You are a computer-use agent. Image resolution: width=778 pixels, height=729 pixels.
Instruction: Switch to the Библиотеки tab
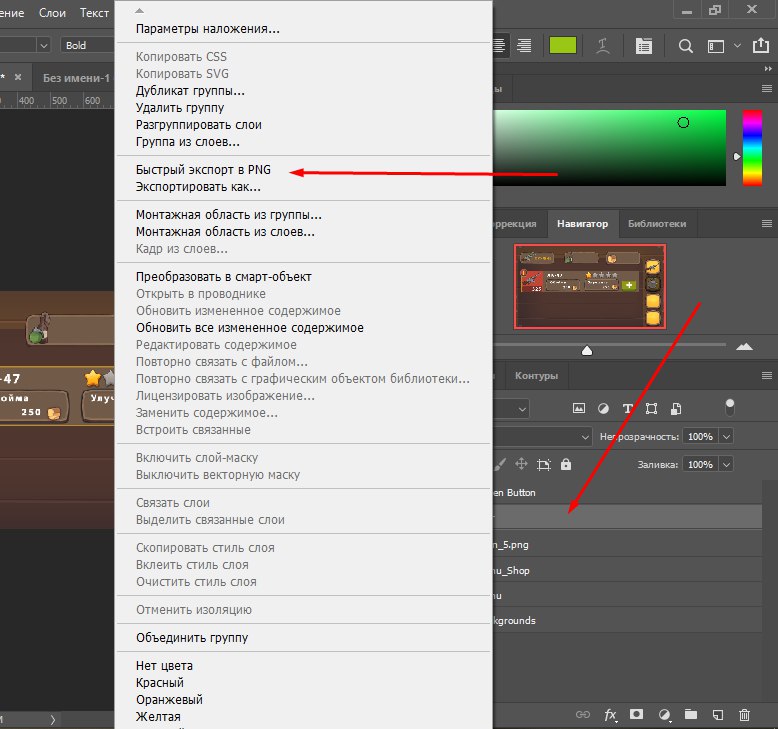click(x=657, y=224)
